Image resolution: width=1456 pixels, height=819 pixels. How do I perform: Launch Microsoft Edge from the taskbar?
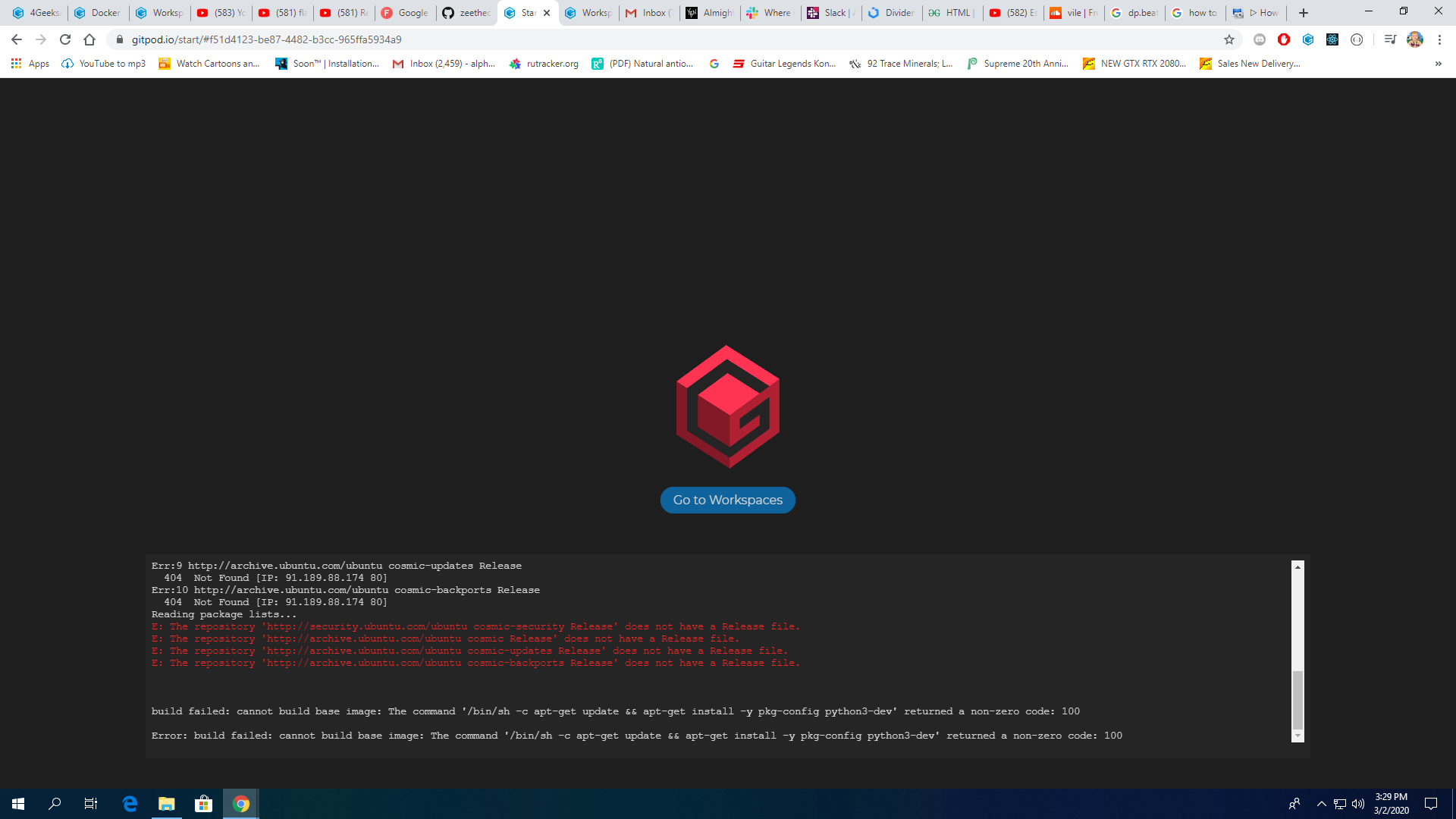[x=130, y=804]
